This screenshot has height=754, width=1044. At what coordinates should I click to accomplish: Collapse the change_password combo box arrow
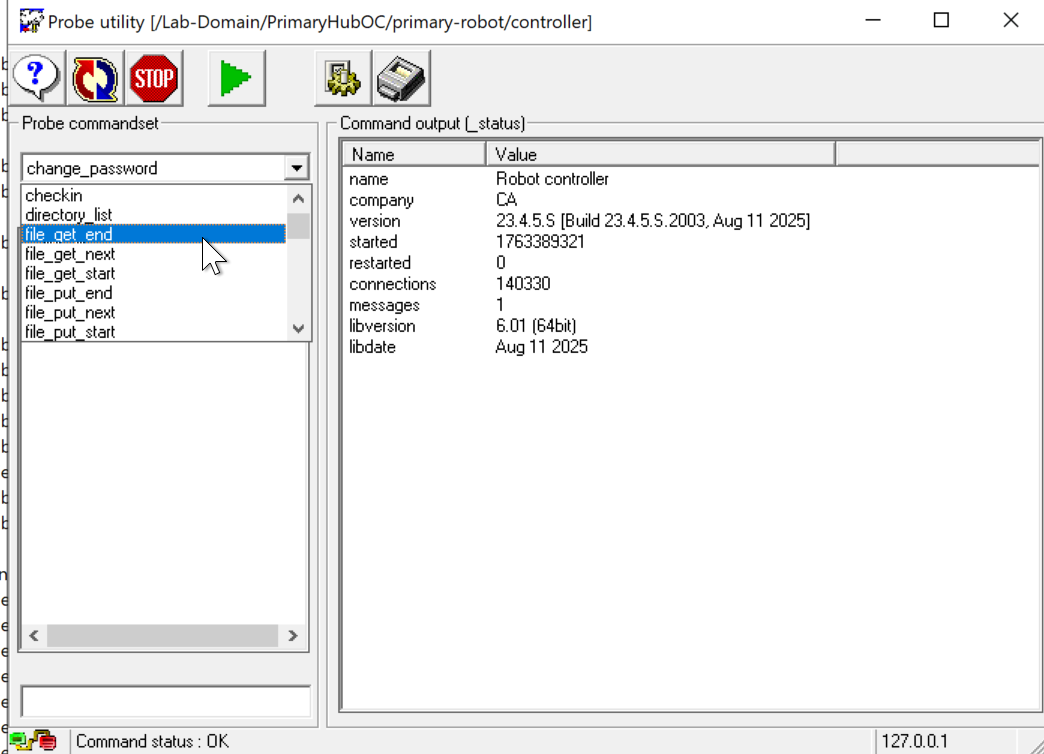click(296, 168)
